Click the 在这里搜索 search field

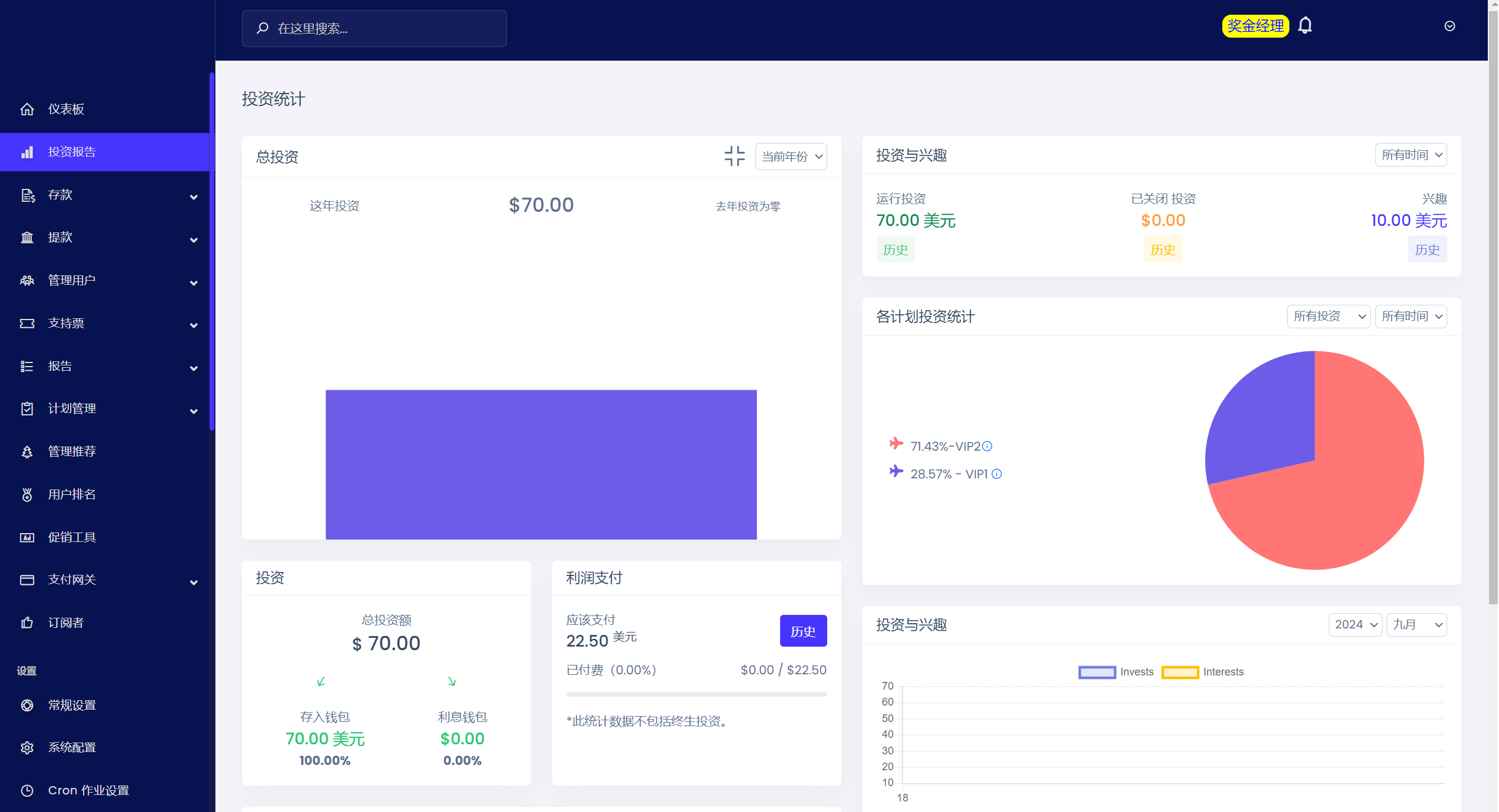374,28
